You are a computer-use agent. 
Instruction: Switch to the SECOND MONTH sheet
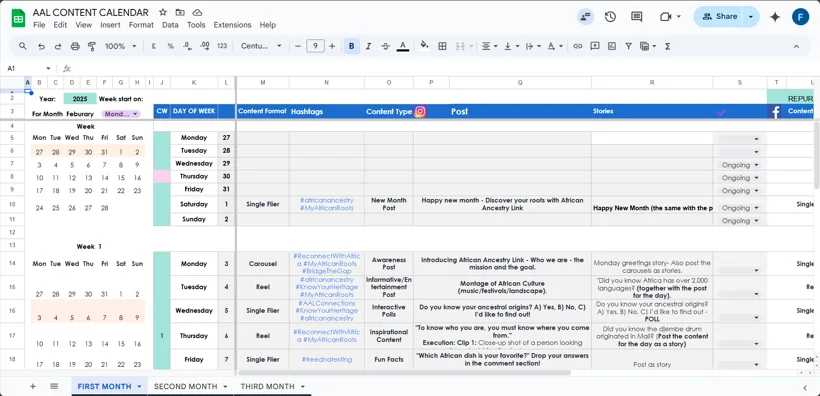tap(185, 387)
